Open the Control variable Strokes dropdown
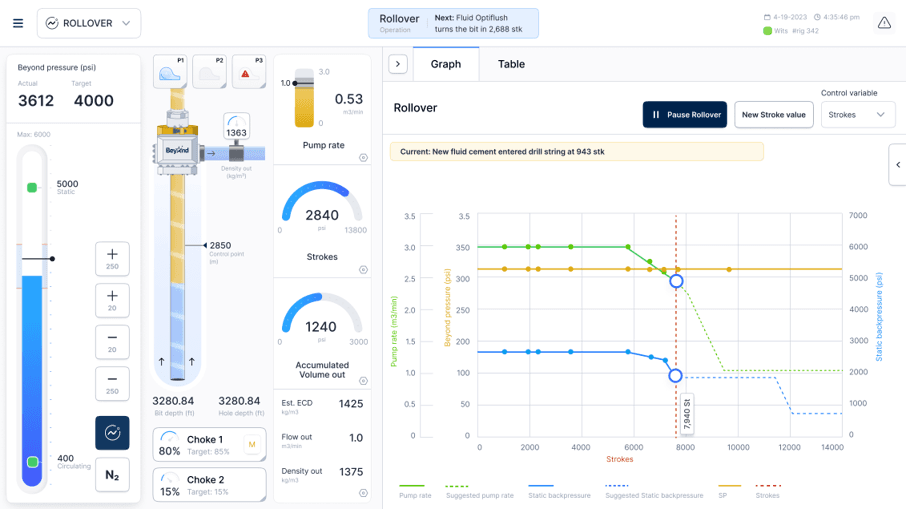The image size is (906, 509). pos(858,115)
